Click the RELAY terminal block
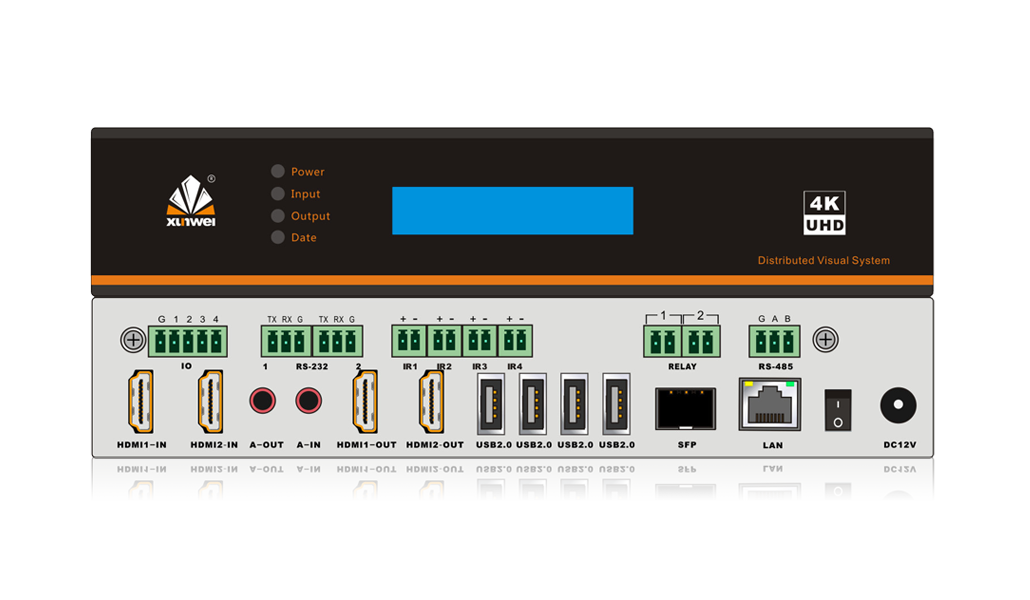 (x=682, y=342)
